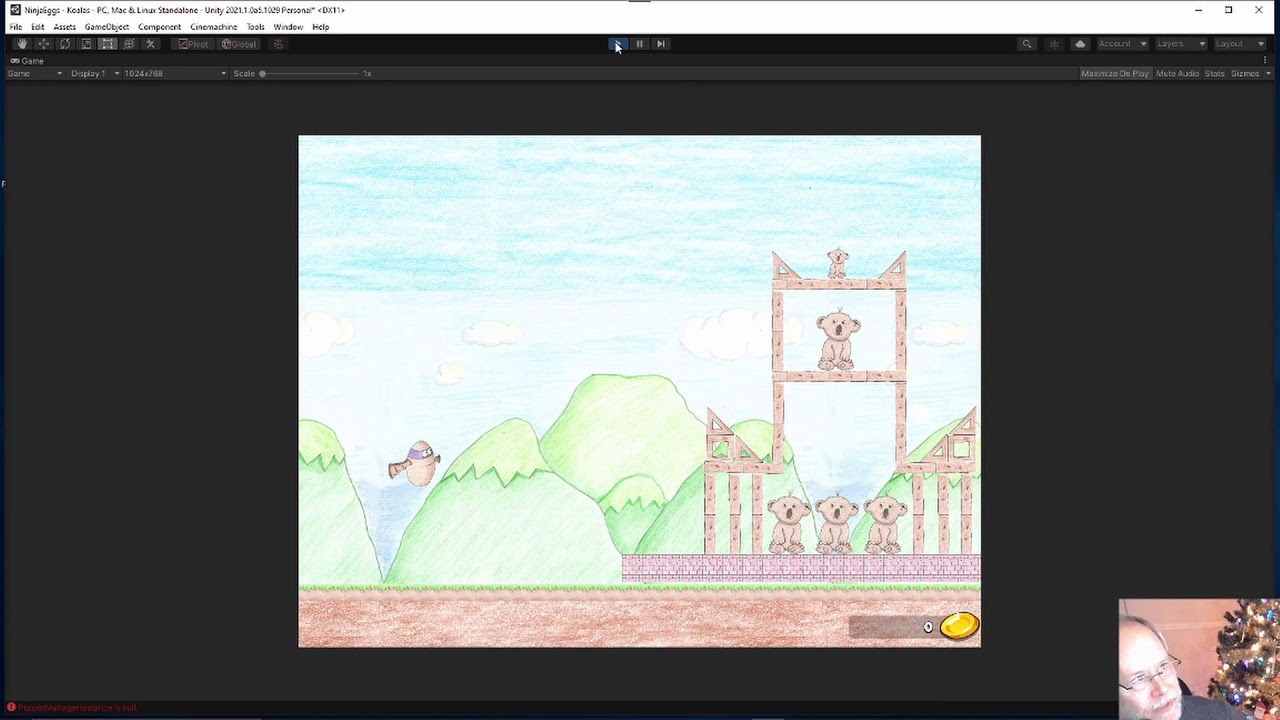Open the Cinemachine menu
Image resolution: width=1280 pixels, height=720 pixels.
214,27
